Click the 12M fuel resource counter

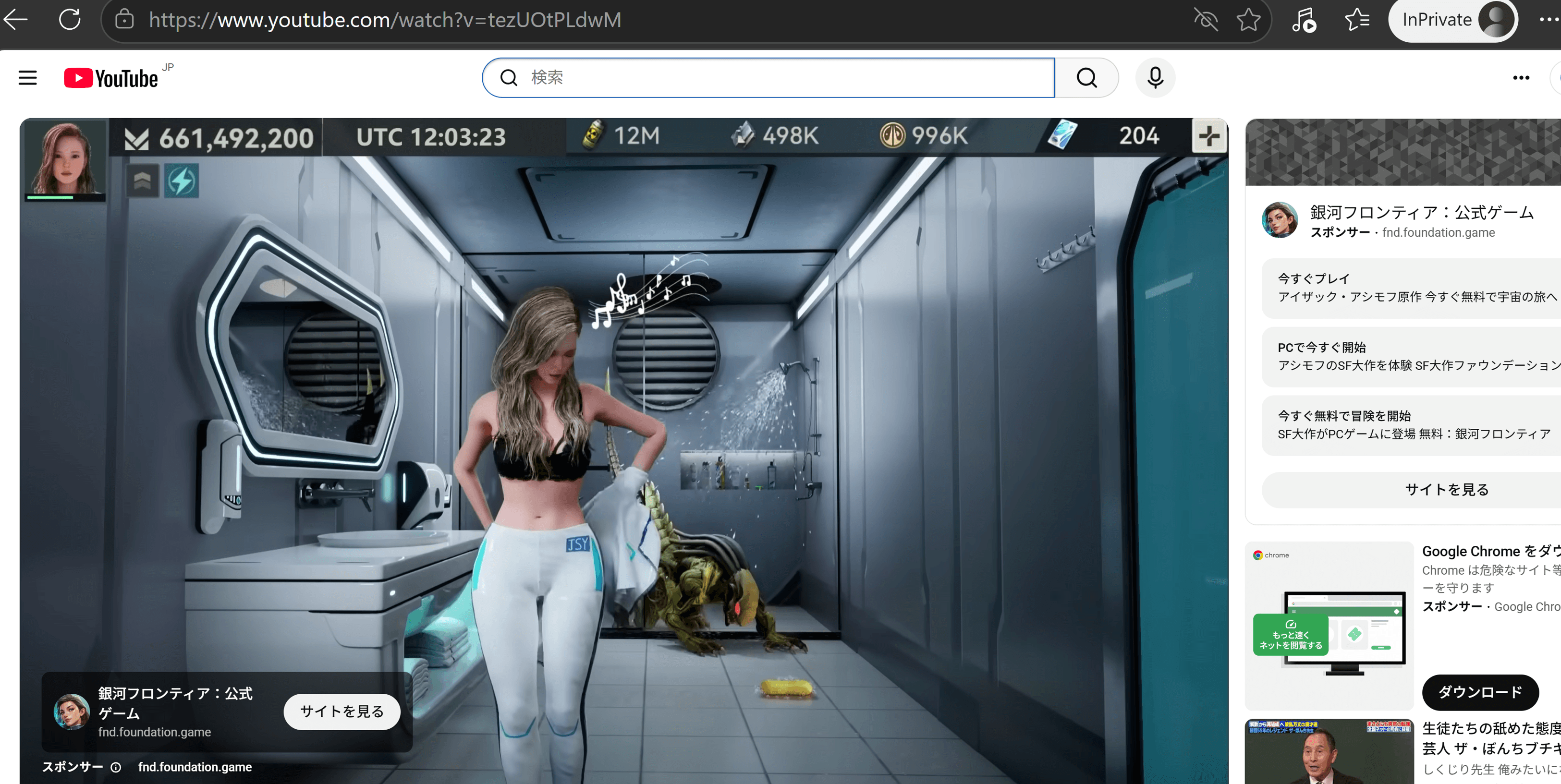coord(621,136)
